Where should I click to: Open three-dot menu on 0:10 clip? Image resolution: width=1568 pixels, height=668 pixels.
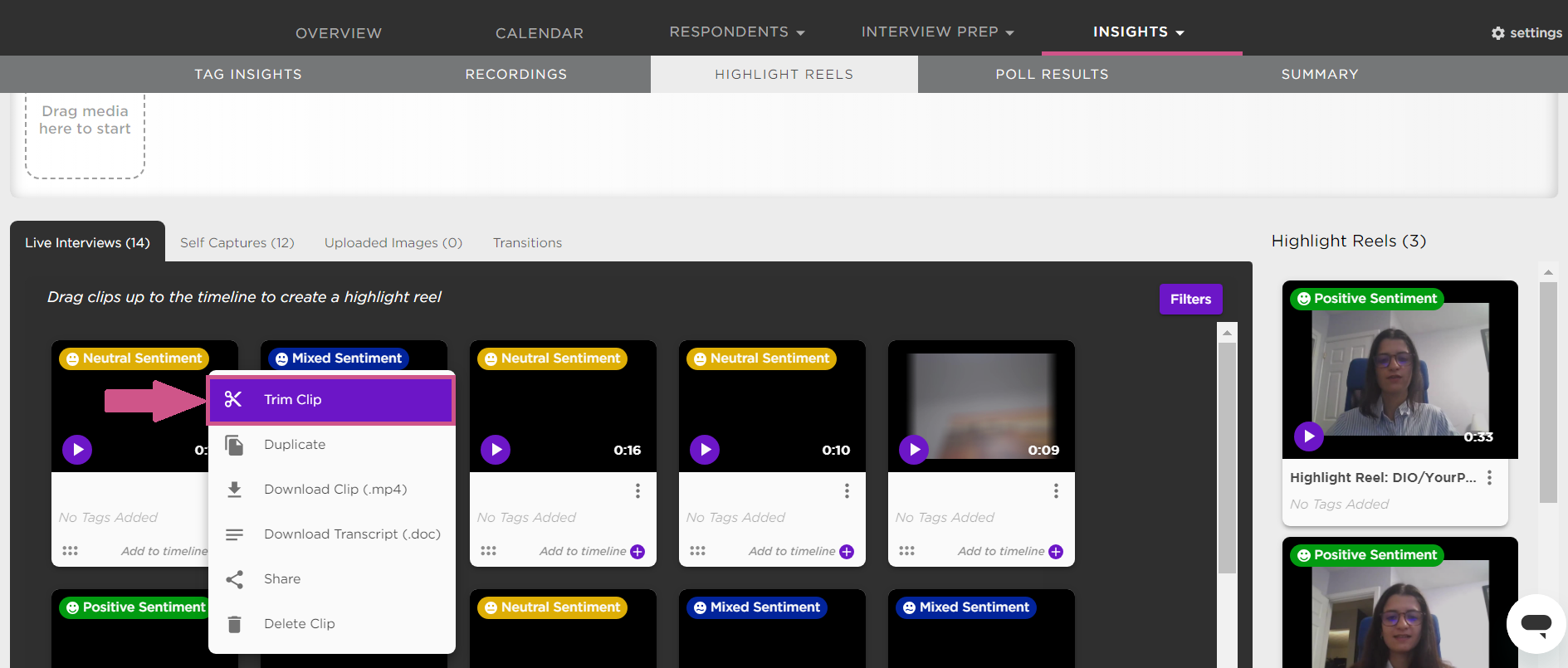847,490
